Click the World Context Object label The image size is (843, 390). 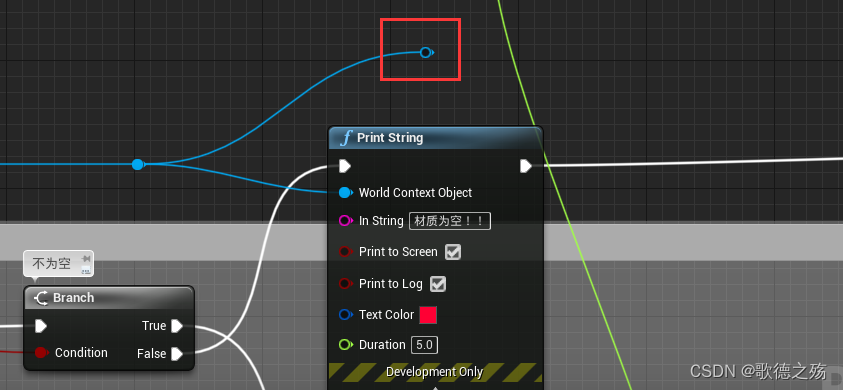[415, 193]
